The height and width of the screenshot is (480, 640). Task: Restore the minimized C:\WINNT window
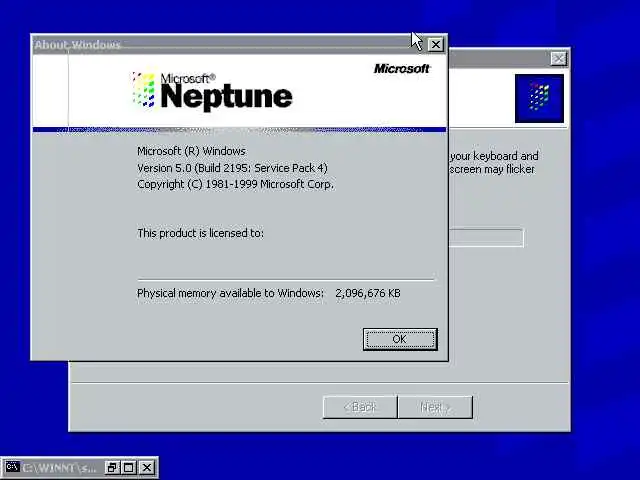click(111, 467)
